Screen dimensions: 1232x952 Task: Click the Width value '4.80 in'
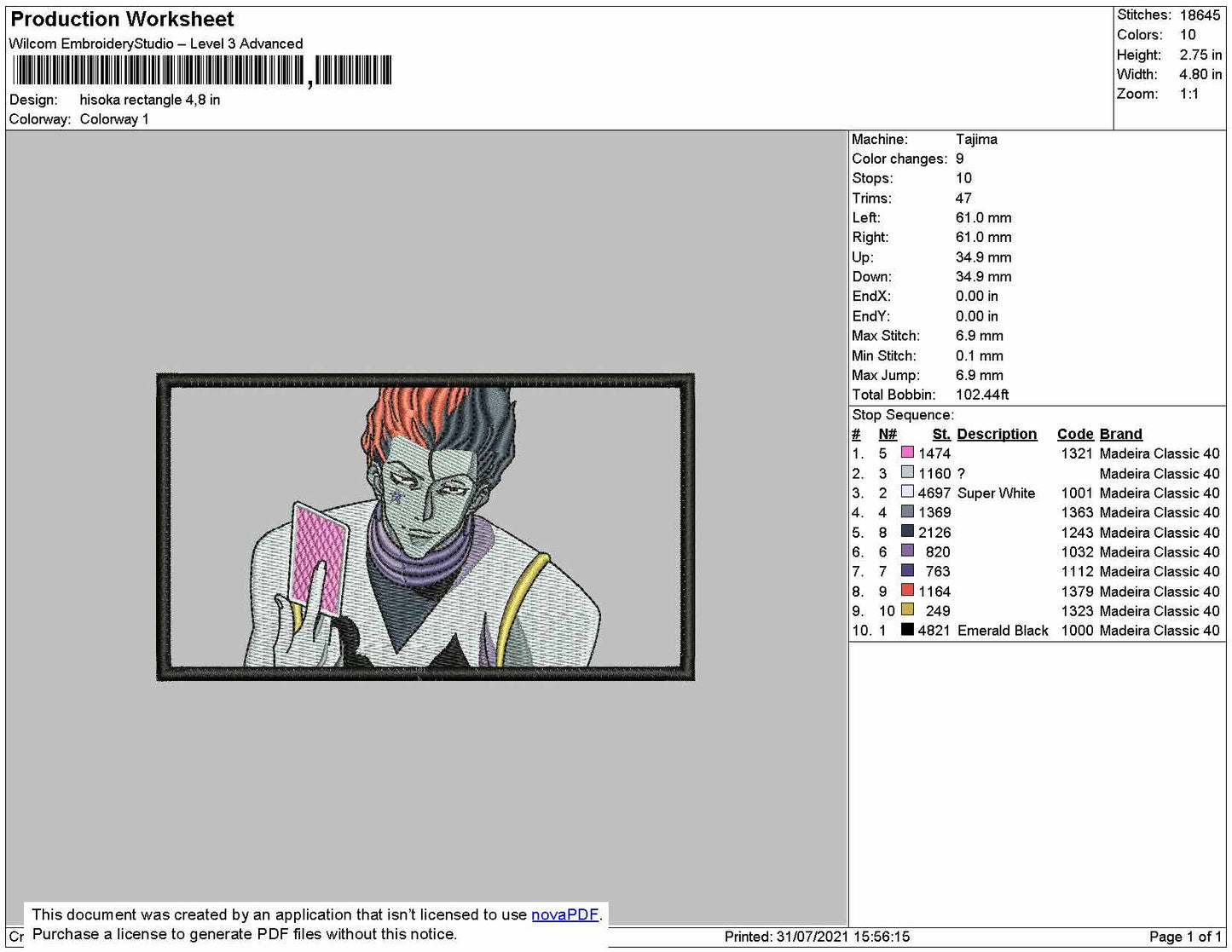(1200, 74)
